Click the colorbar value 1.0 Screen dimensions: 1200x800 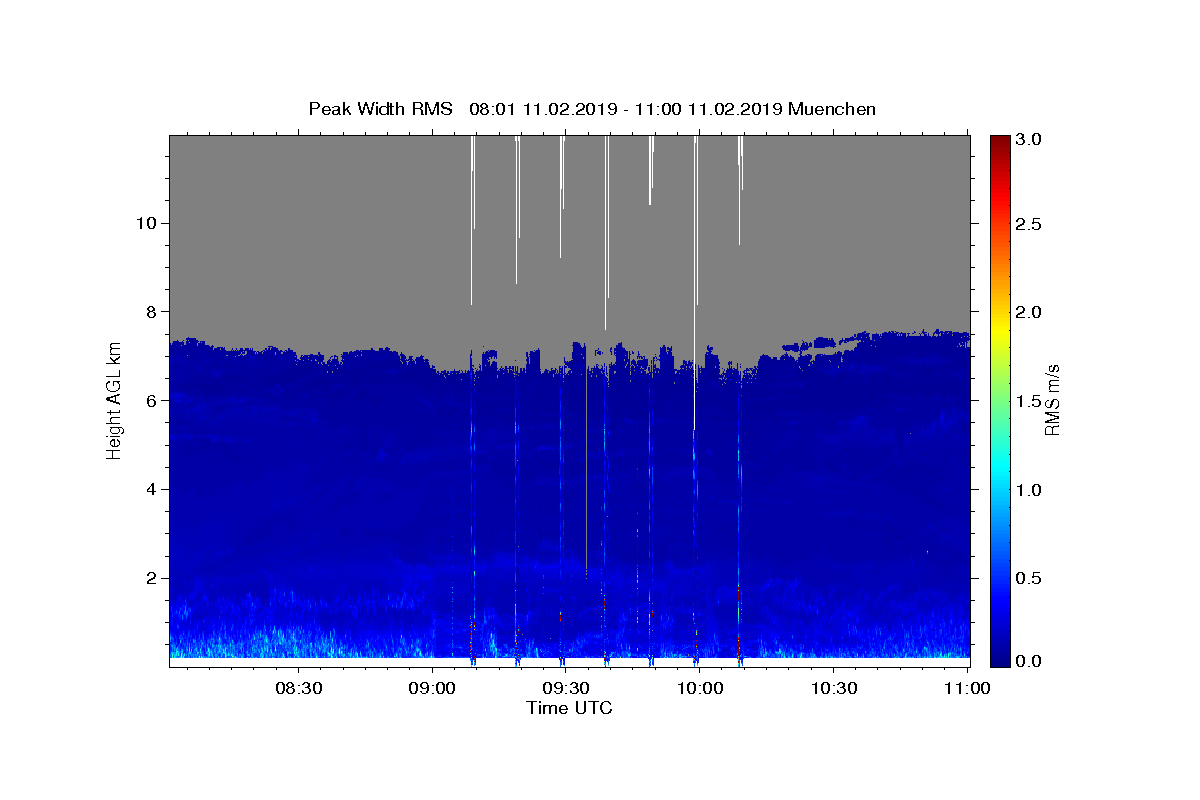pos(1030,490)
